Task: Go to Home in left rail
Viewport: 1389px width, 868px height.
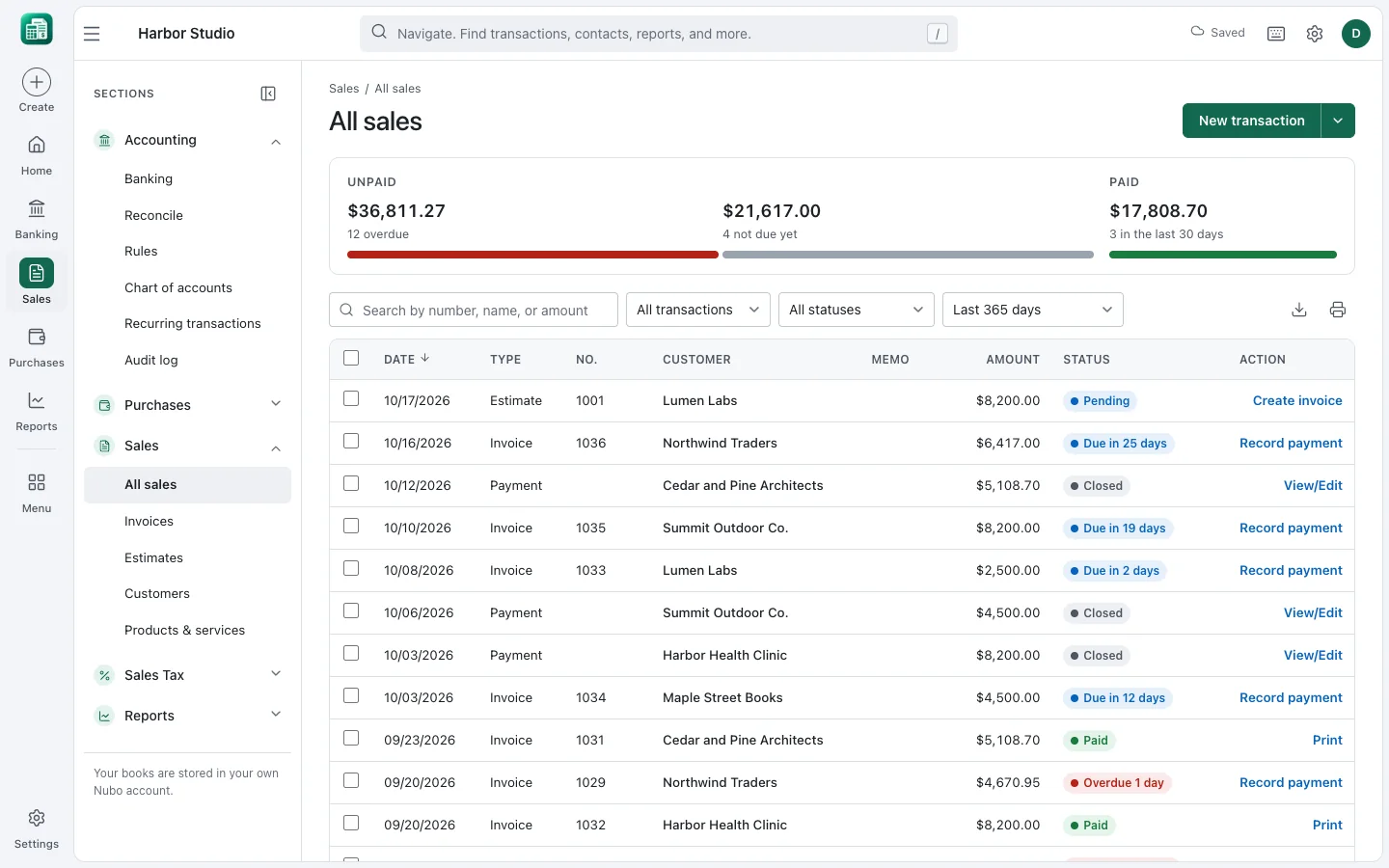Action: click(37, 154)
